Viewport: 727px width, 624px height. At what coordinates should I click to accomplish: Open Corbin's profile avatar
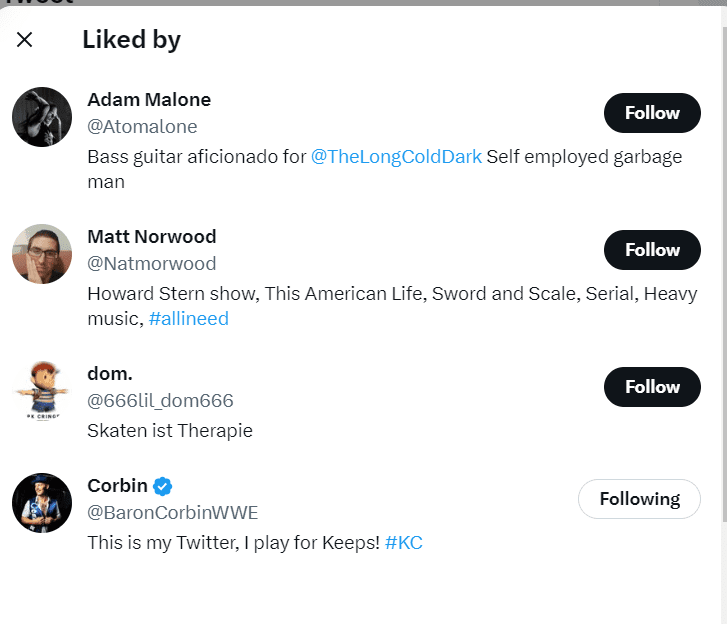tap(42, 503)
